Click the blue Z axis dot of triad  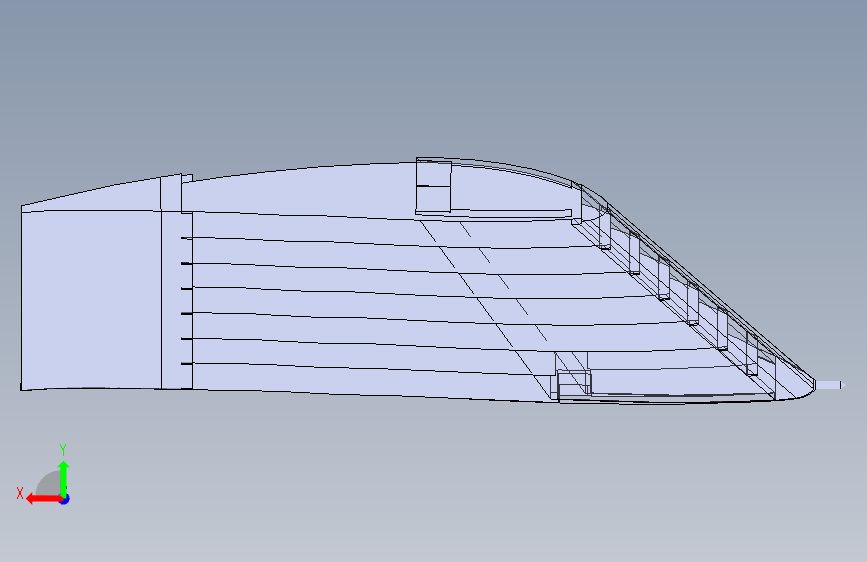pos(65,499)
